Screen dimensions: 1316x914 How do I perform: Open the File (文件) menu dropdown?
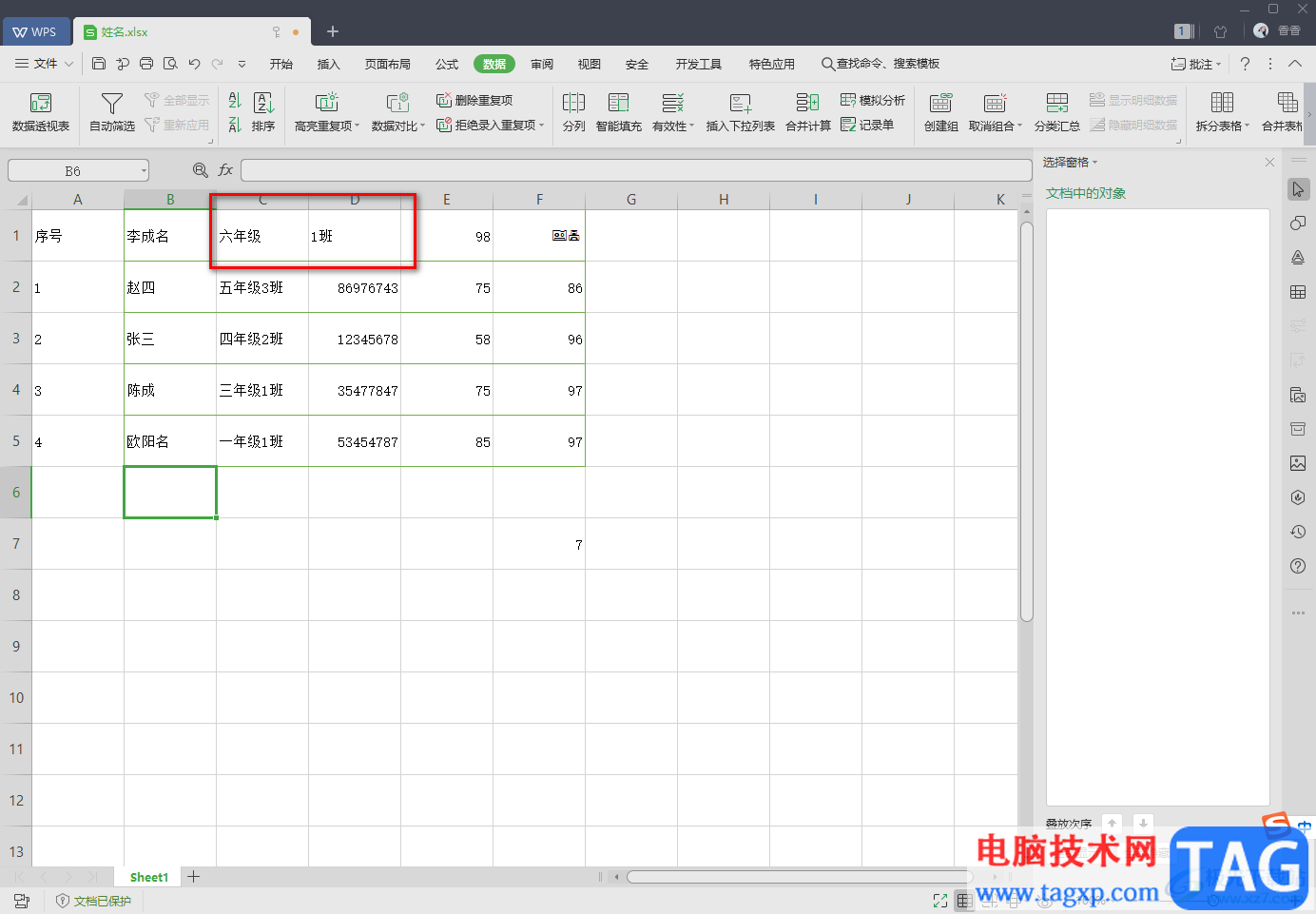coord(45,64)
